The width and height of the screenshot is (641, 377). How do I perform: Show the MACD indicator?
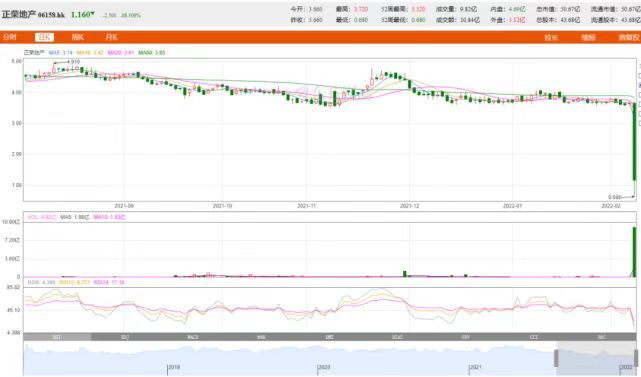coord(193,337)
